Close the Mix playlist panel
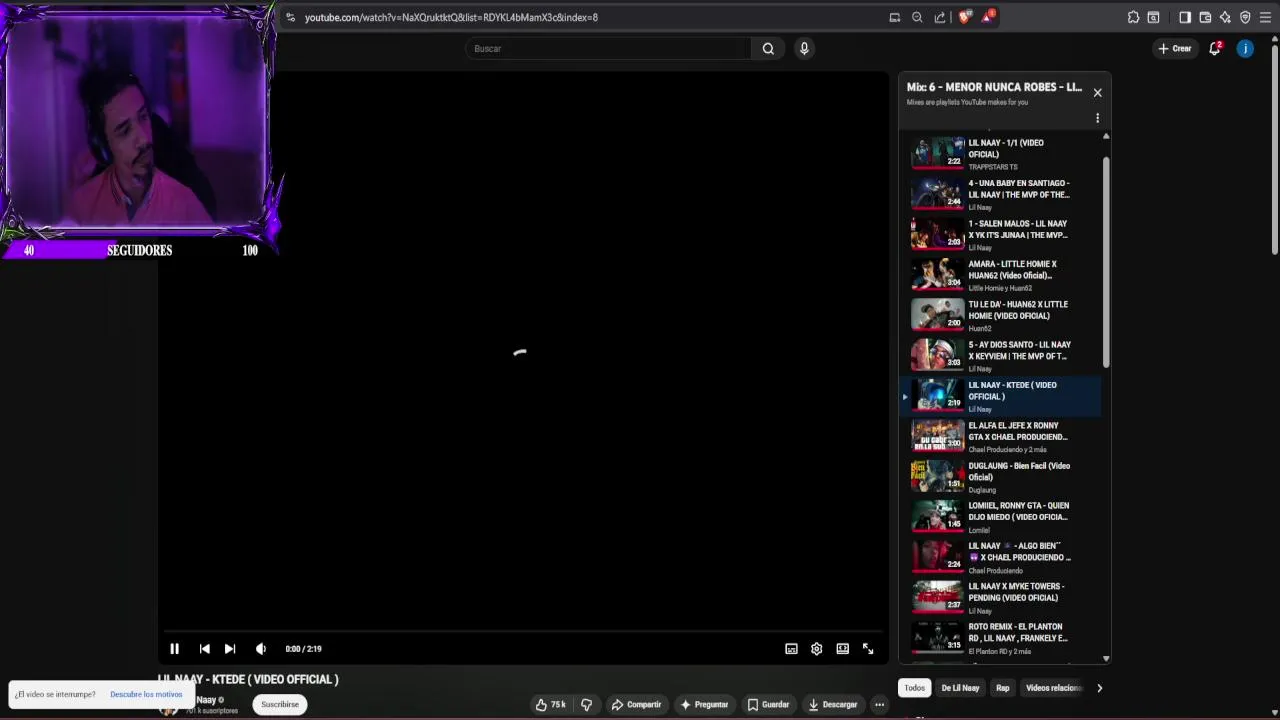Image resolution: width=1280 pixels, height=720 pixels. click(1097, 92)
